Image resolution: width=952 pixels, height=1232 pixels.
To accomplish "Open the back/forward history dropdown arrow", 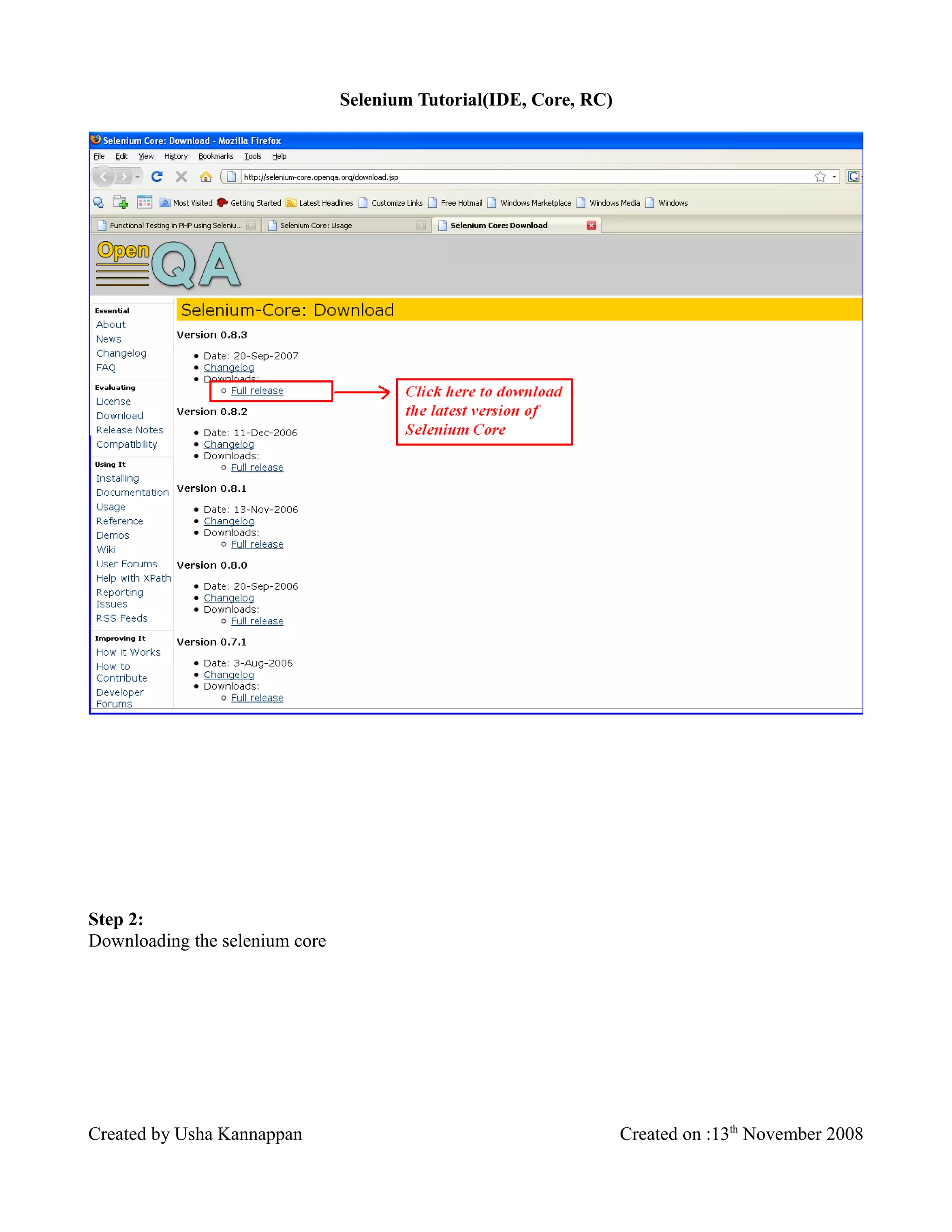I will [x=137, y=177].
